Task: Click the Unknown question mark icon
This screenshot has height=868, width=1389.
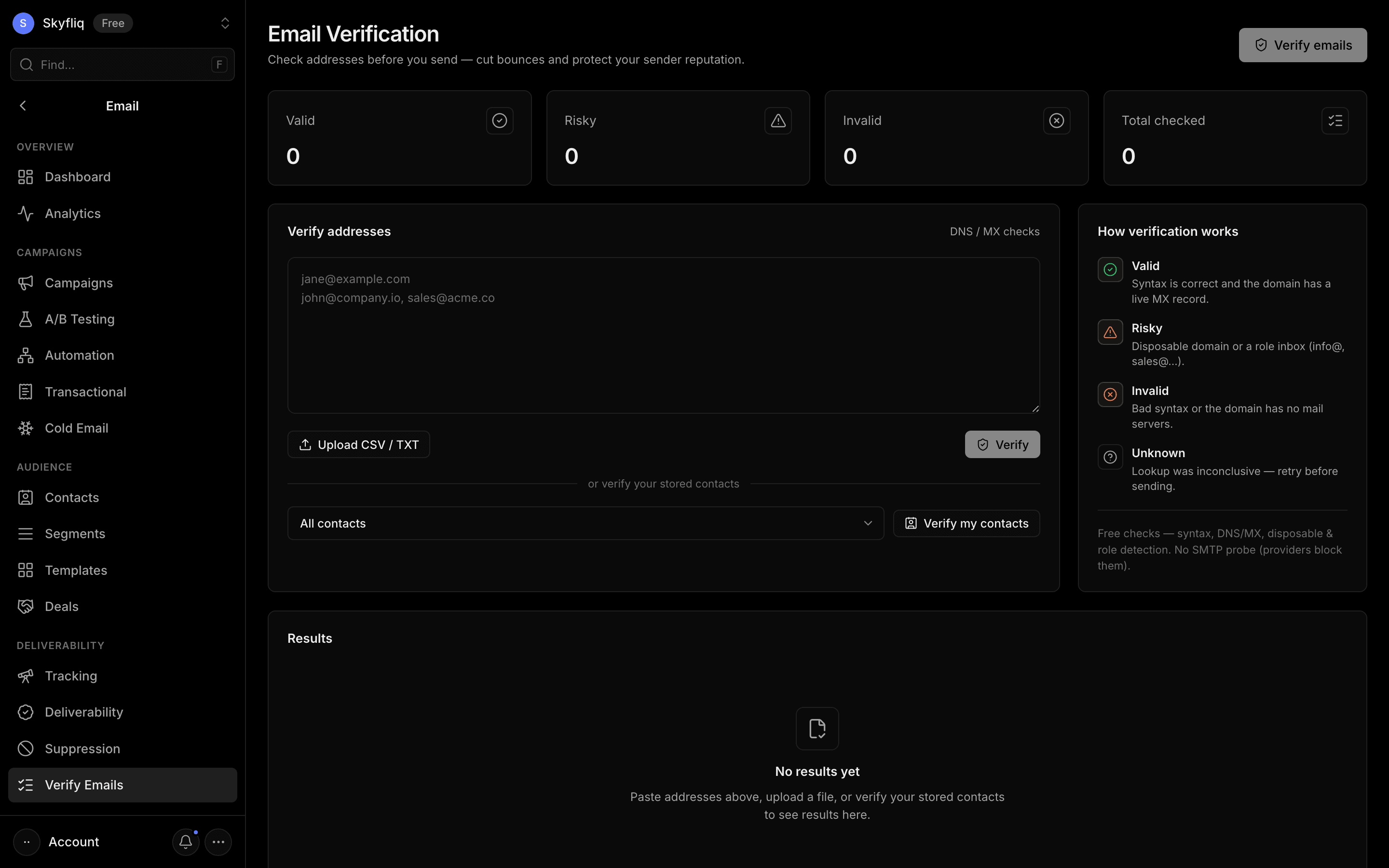Action: (1110, 457)
